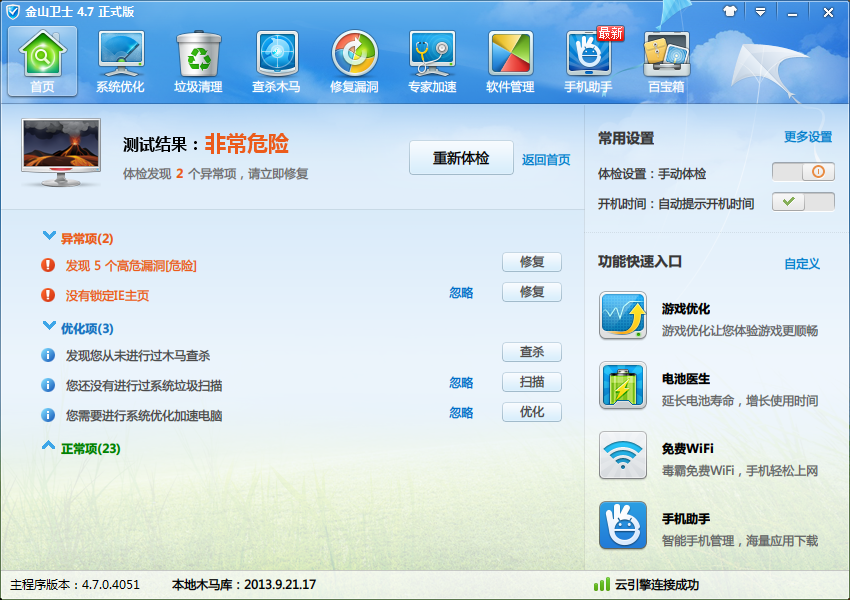850x600 pixels.
Task: Open 百宝箱 toolbox
Action: 666,61
